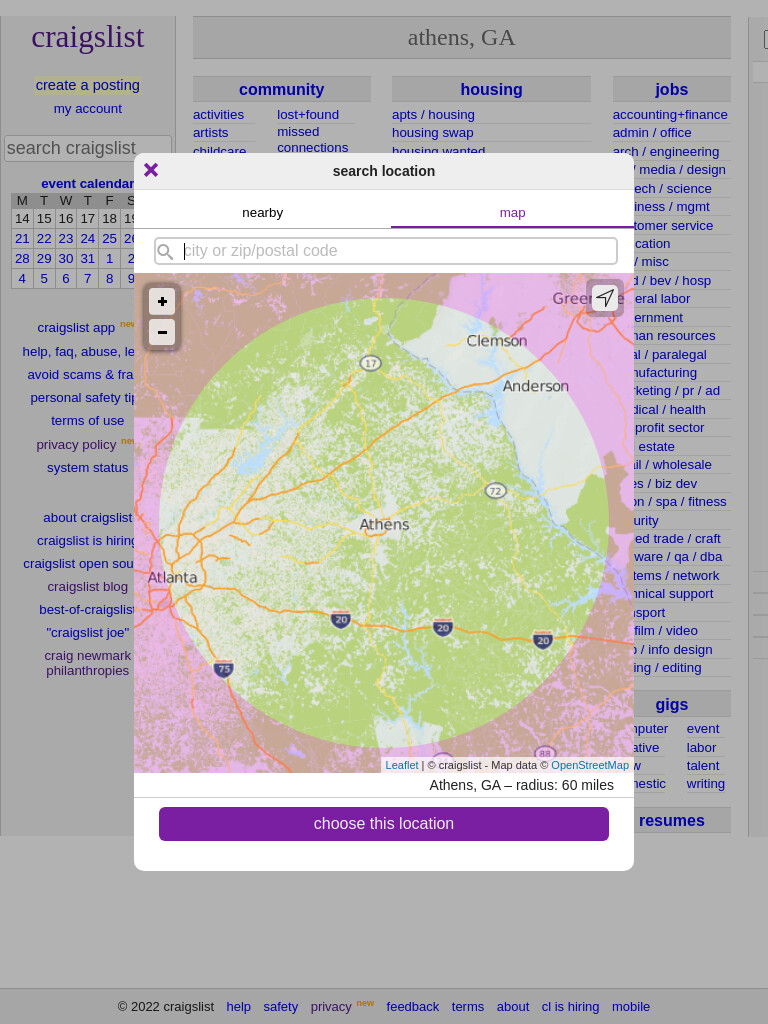Screen dimensions: 768x1024
Task: Open footer mobile link
Action: click(x=631, y=1007)
